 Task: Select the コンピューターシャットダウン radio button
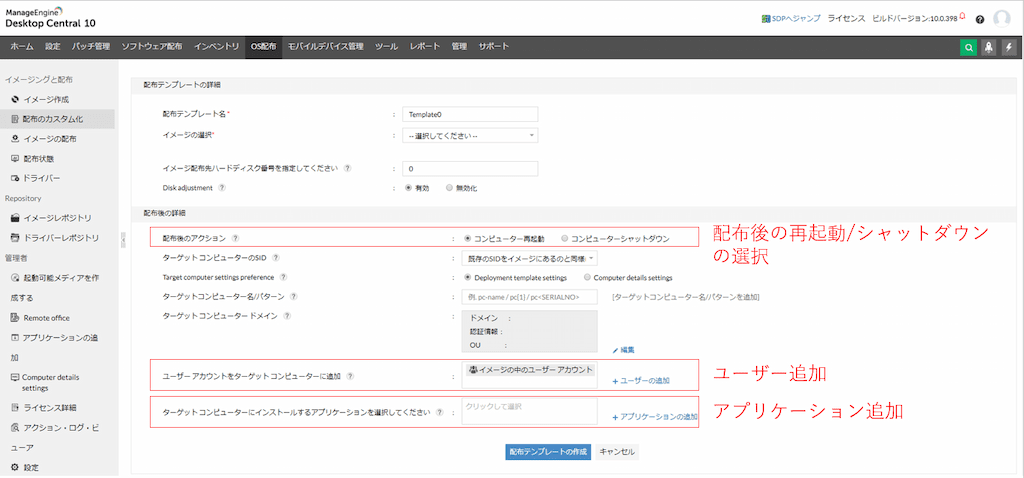[x=565, y=238]
